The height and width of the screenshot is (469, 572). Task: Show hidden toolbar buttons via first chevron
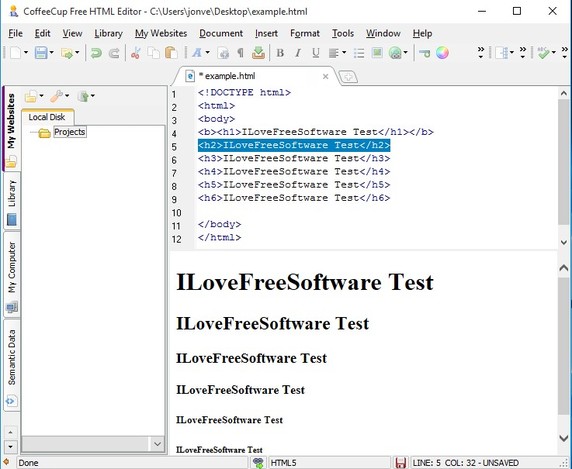point(481,53)
